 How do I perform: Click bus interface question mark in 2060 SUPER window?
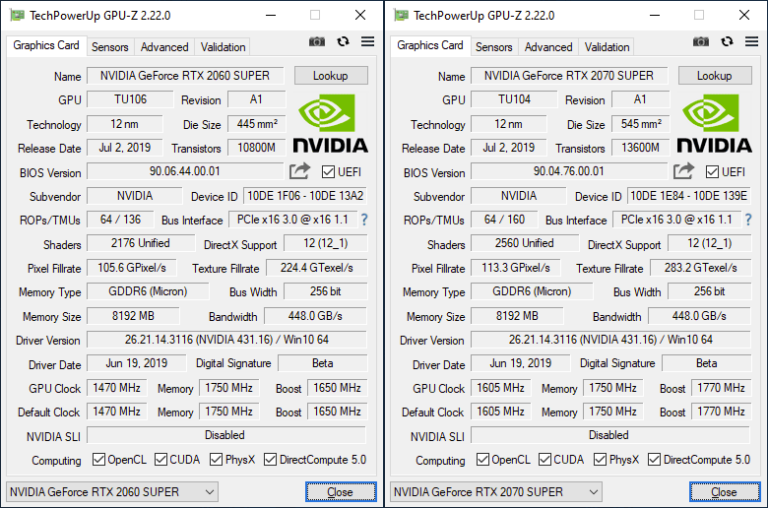tap(364, 219)
